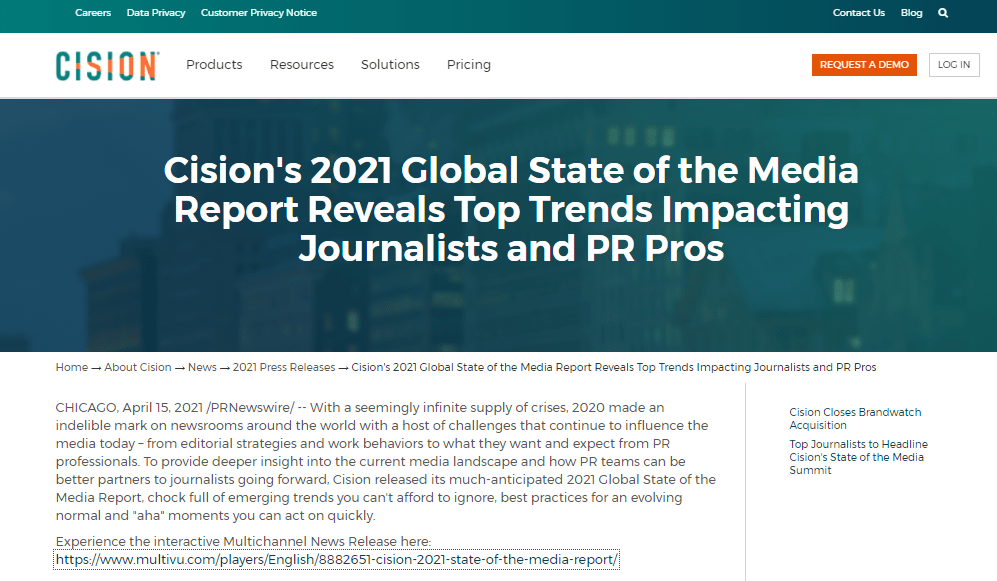Image resolution: width=997 pixels, height=581 pixels.
Task: Select the About Cision breadcrumb
Action: [x=138, y=367]
